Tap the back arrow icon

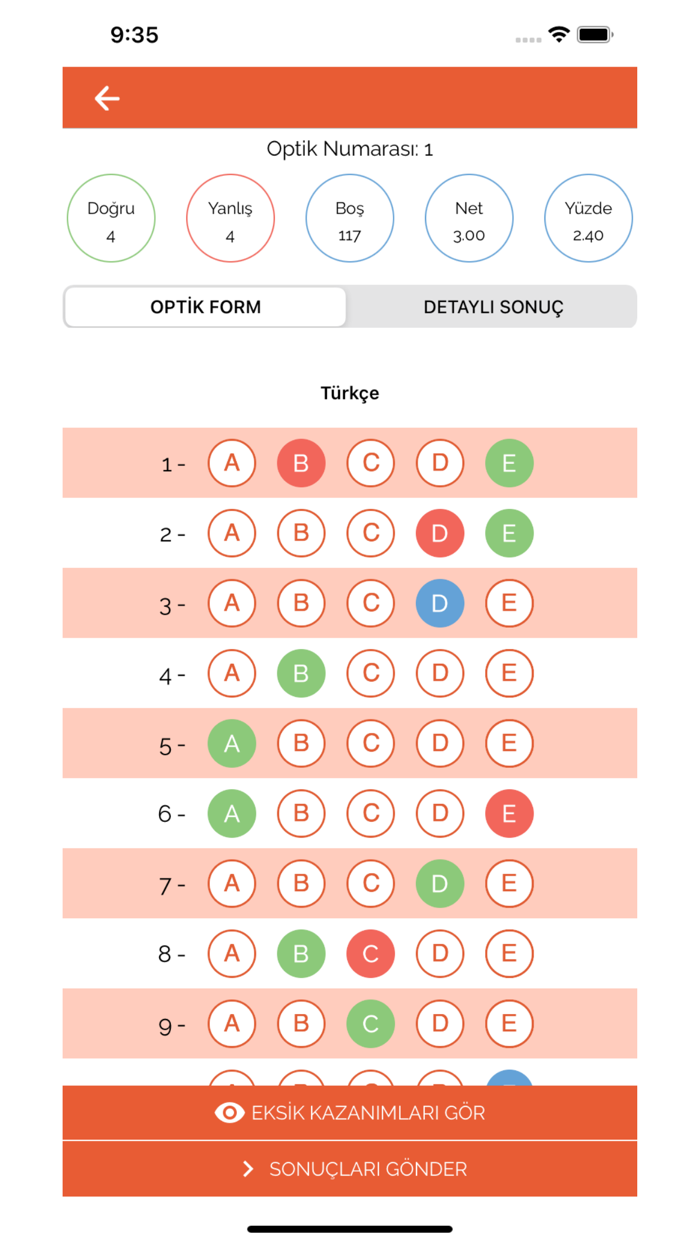(107, 98)
